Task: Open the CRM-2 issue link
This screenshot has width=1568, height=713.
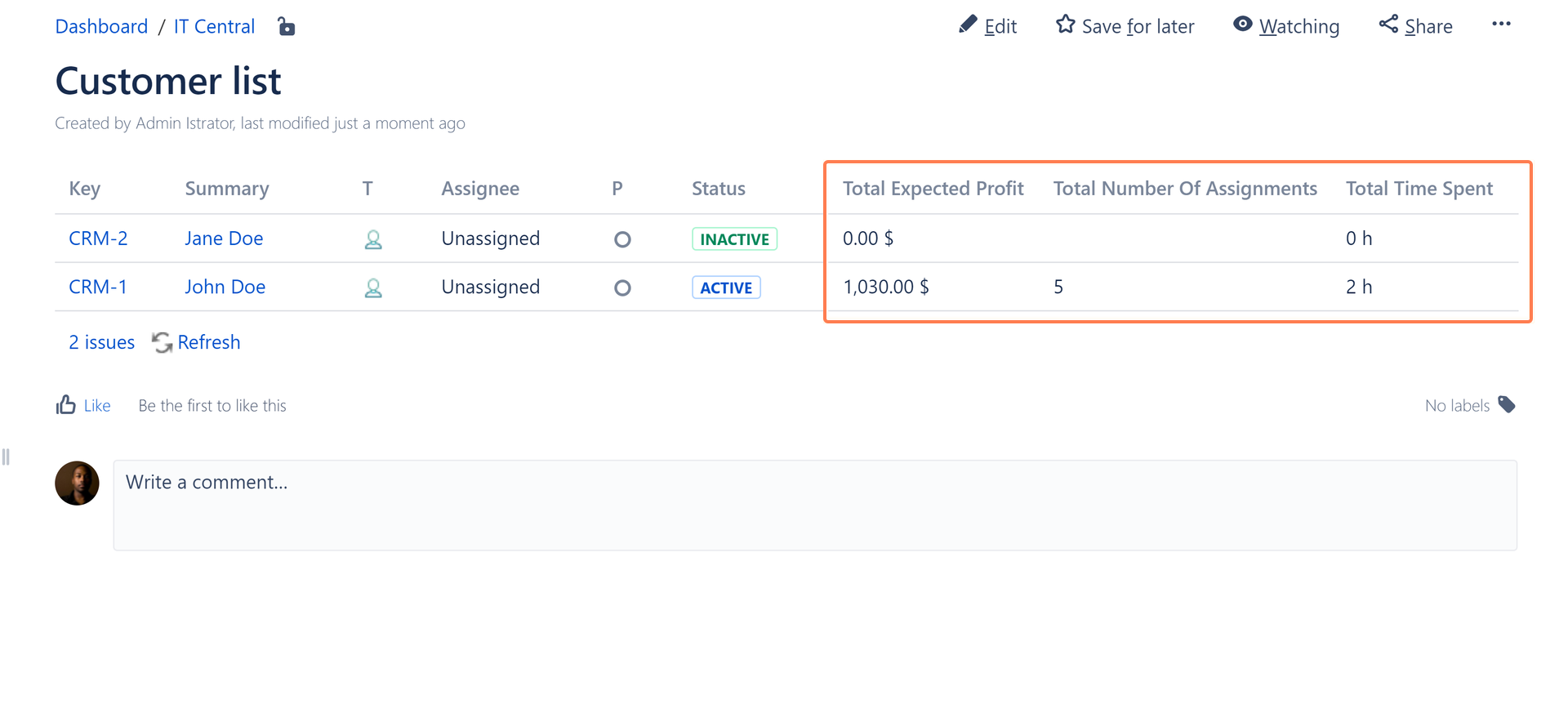Action: pyautogui.click(x=98, y=238)
